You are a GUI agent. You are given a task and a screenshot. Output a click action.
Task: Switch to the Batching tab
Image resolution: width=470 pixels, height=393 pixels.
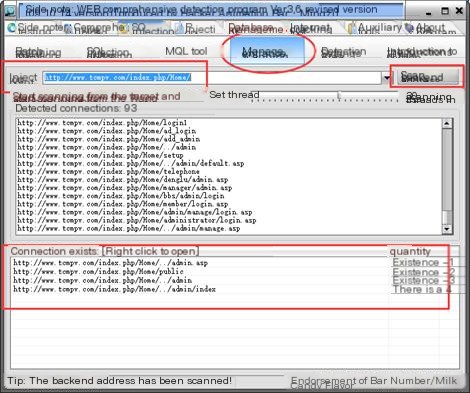pyautogui.click(x=38, y=52)
